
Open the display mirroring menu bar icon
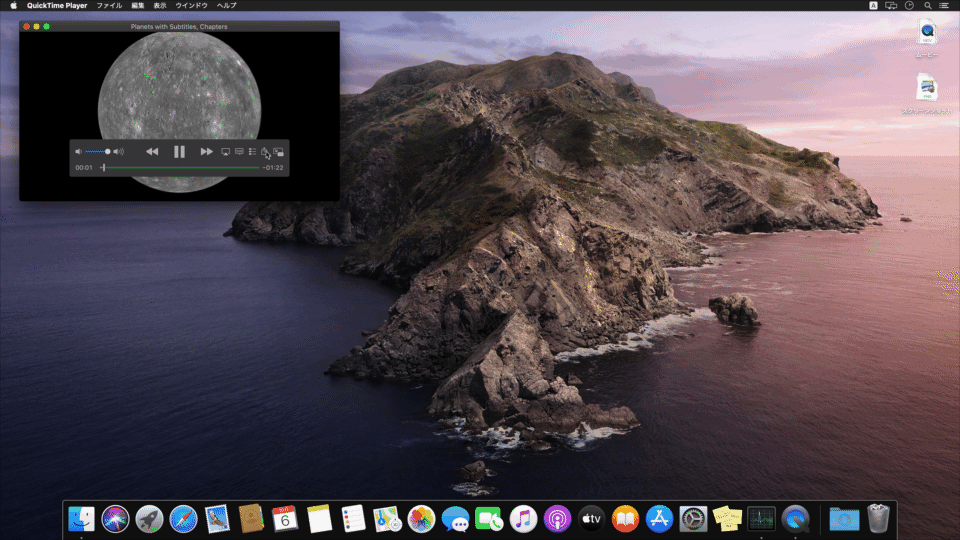[x=891, y=6]
